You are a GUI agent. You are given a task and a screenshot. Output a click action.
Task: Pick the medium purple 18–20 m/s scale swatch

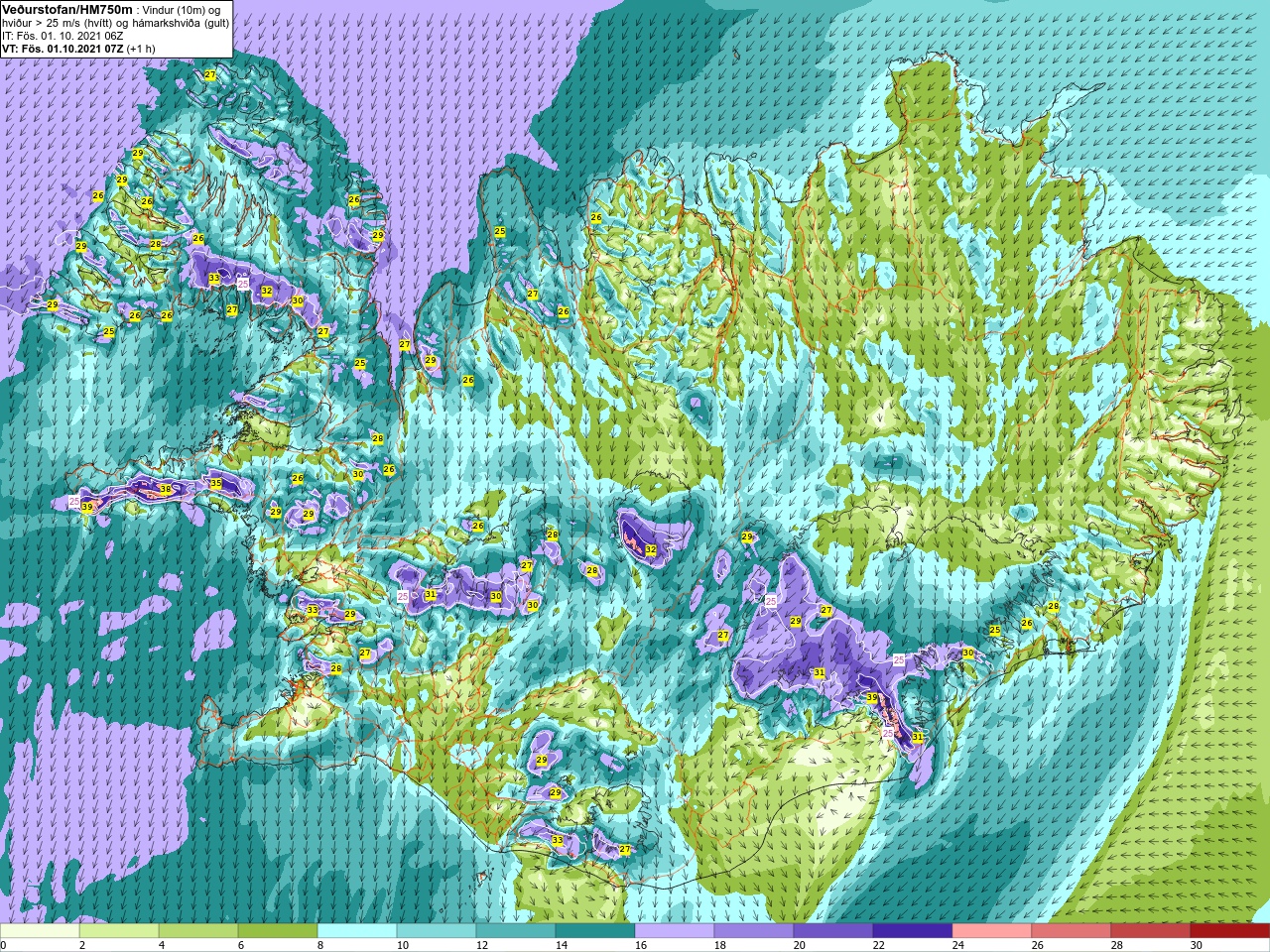point(754,931)
